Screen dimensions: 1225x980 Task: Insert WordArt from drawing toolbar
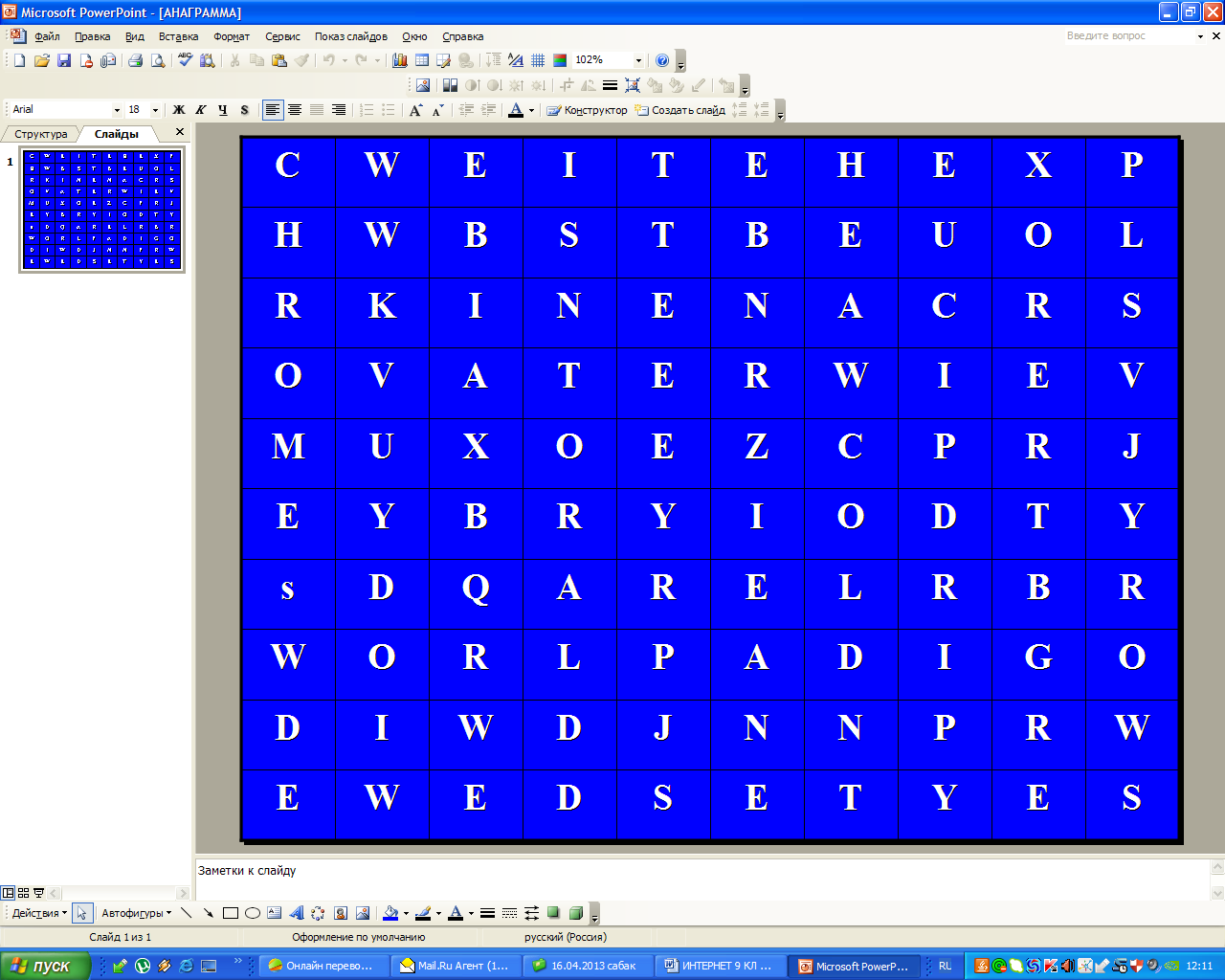pyautogui.click(x=296, y=913)
